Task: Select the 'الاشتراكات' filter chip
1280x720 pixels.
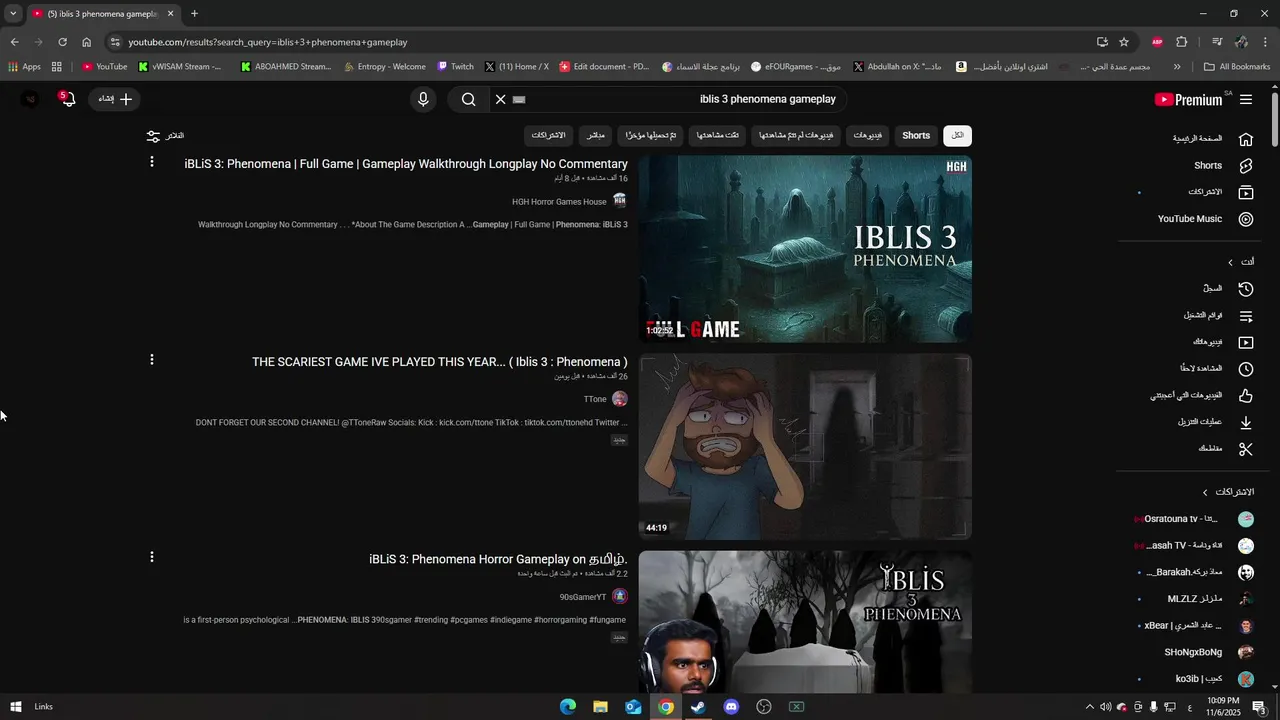Action: [x=548, y=136]
